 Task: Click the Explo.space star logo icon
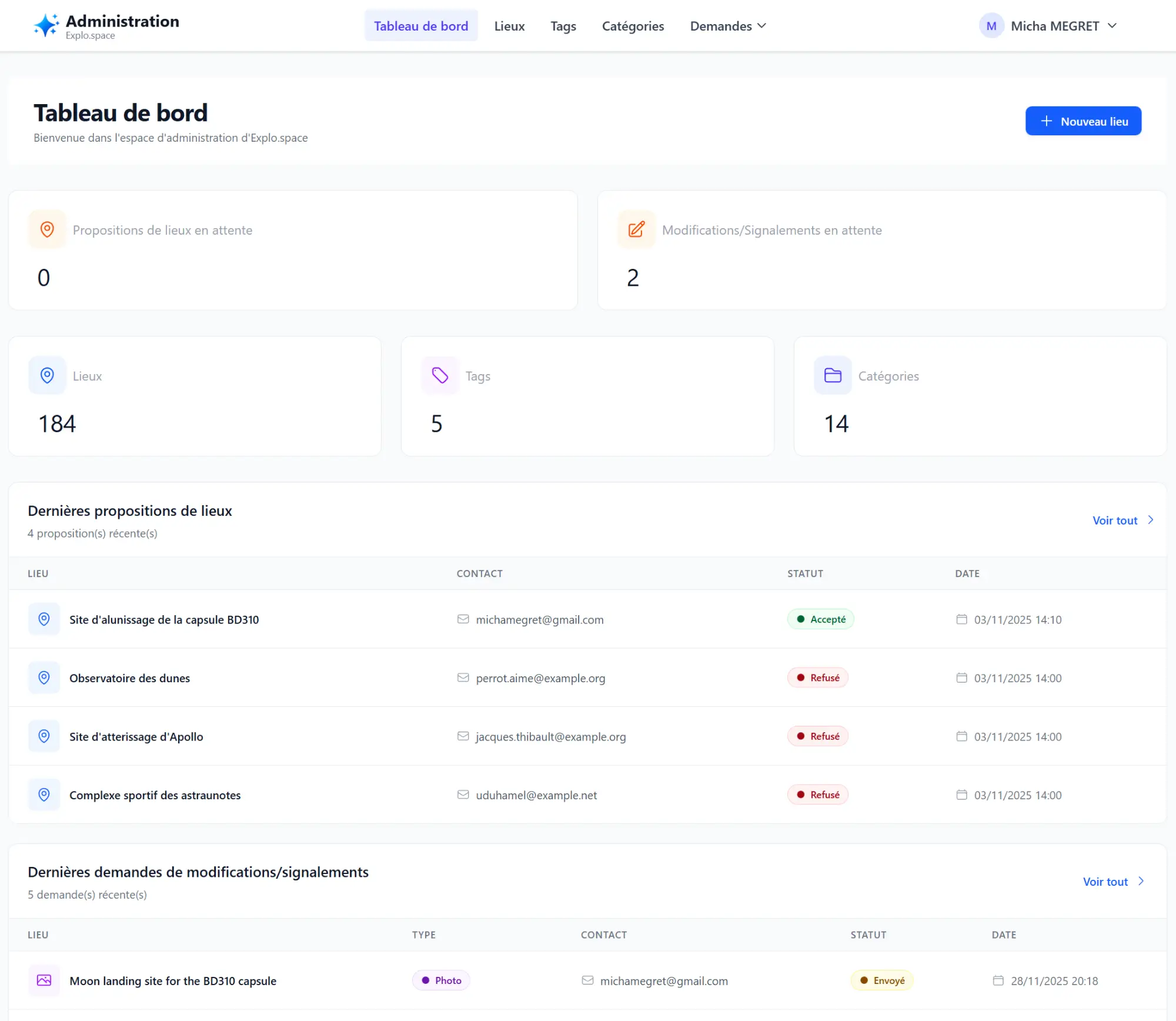[46, 25]
